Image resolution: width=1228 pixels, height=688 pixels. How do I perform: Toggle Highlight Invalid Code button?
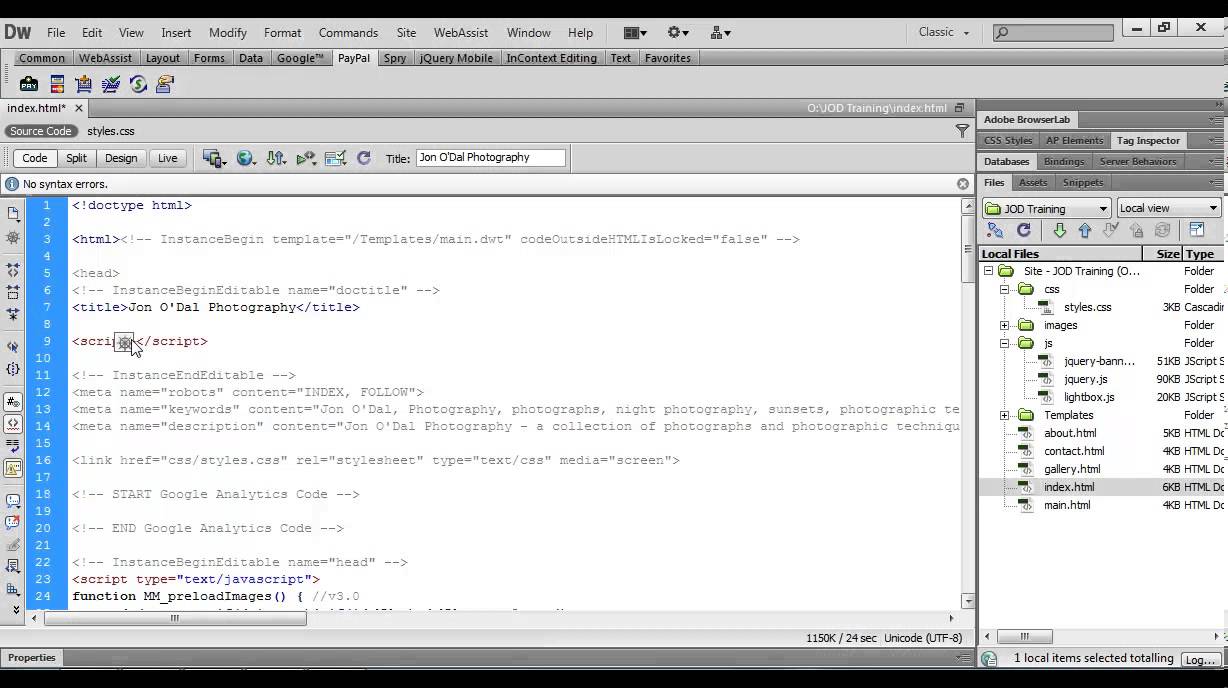(13, 423)
